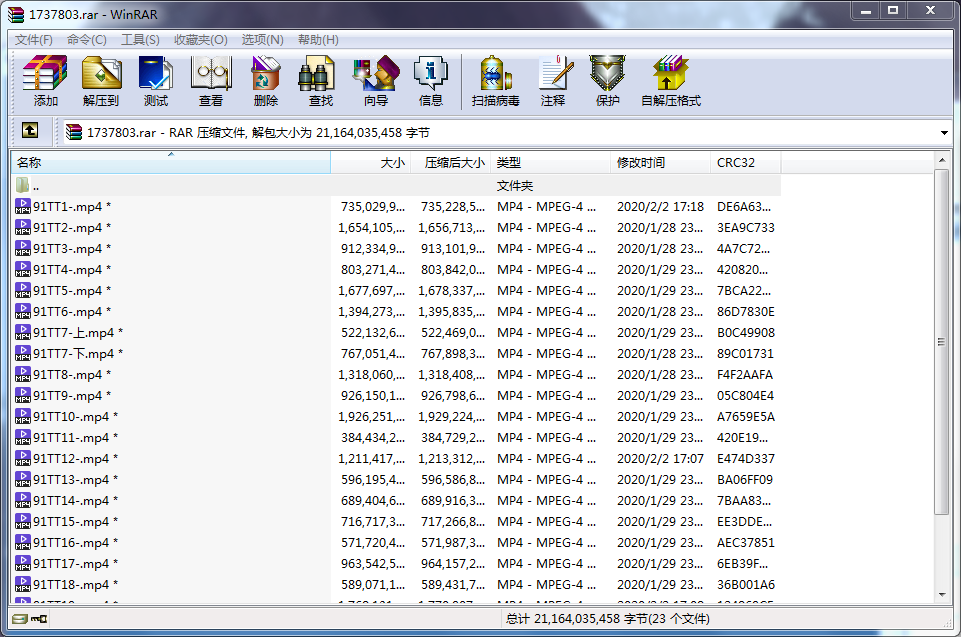
Task: Click the 查找 (Find) binoculars icon
Action: coord(317,73)
